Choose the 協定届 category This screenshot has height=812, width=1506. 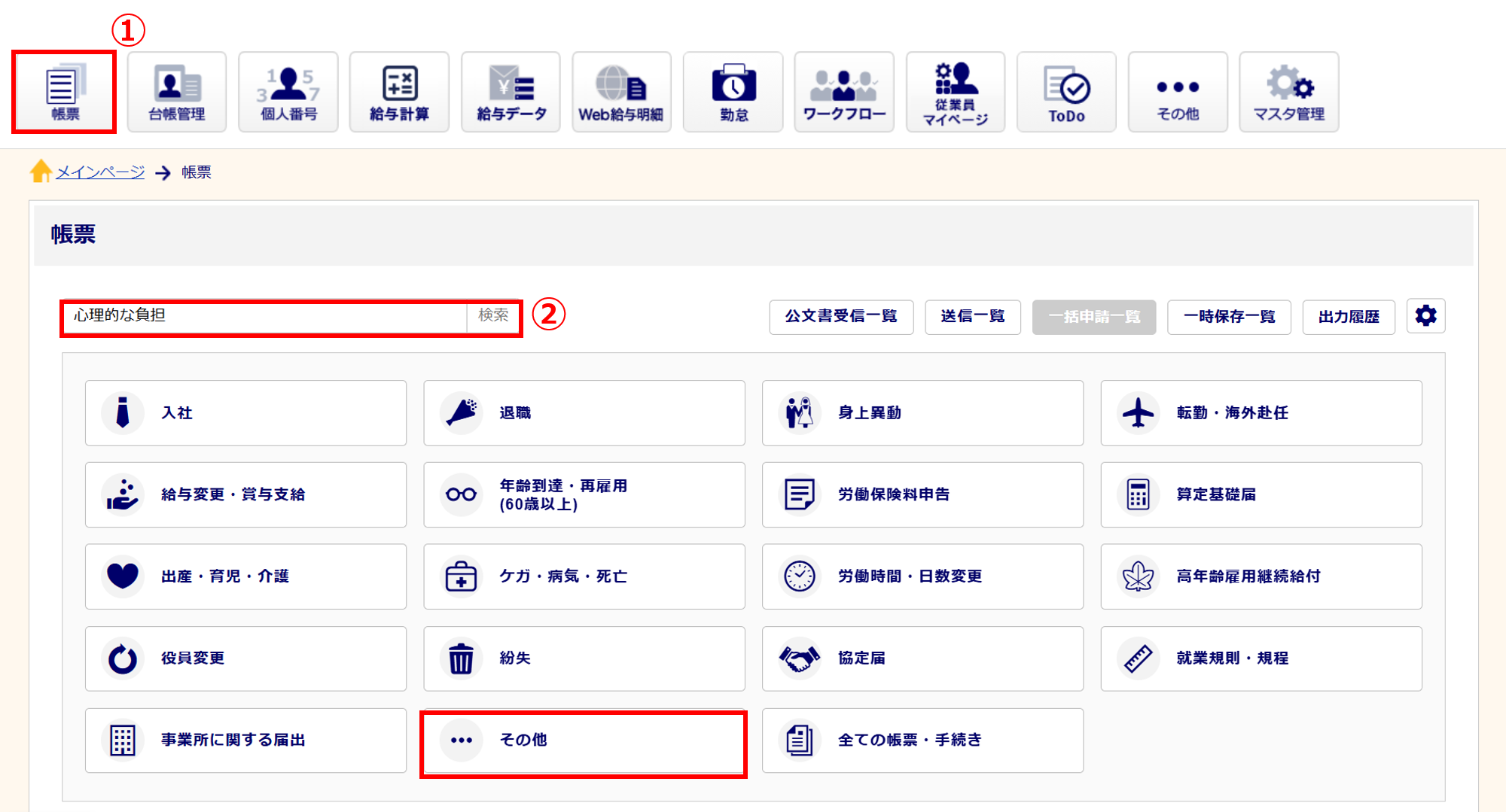(922, 658)
